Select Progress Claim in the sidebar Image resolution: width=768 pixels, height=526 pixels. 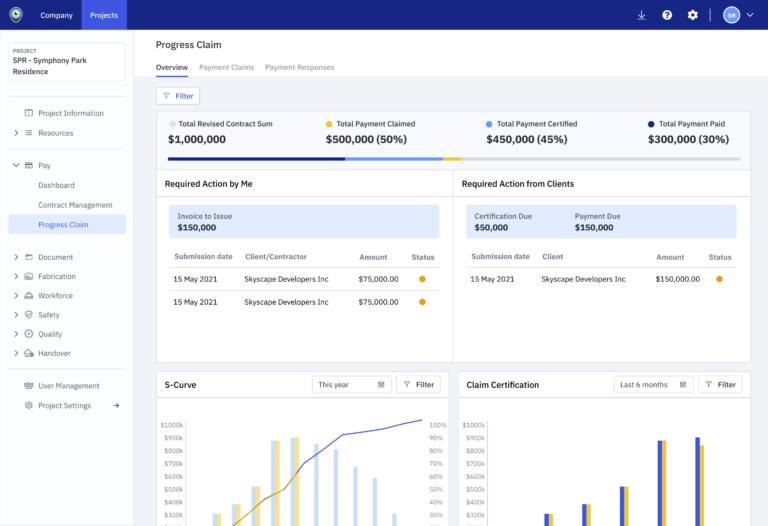67,224
